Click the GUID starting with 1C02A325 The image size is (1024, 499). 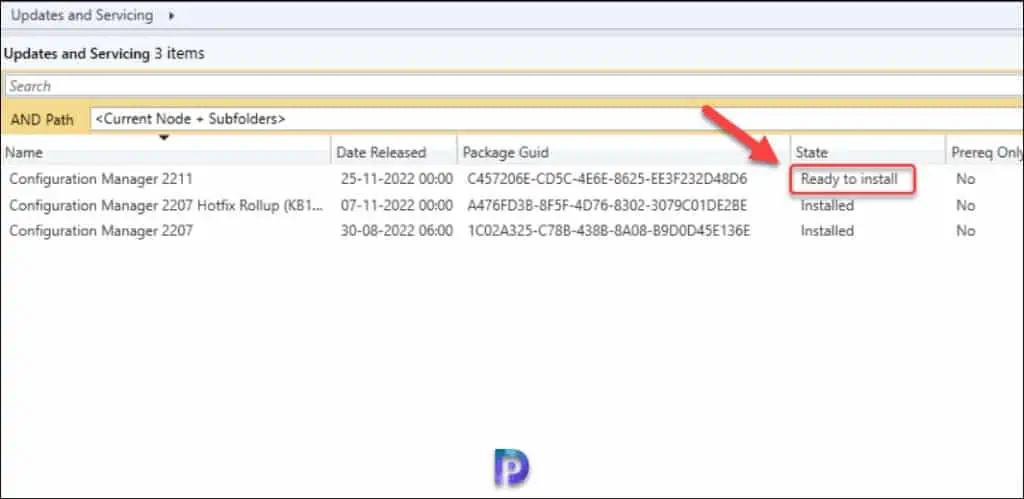[609, 231]
